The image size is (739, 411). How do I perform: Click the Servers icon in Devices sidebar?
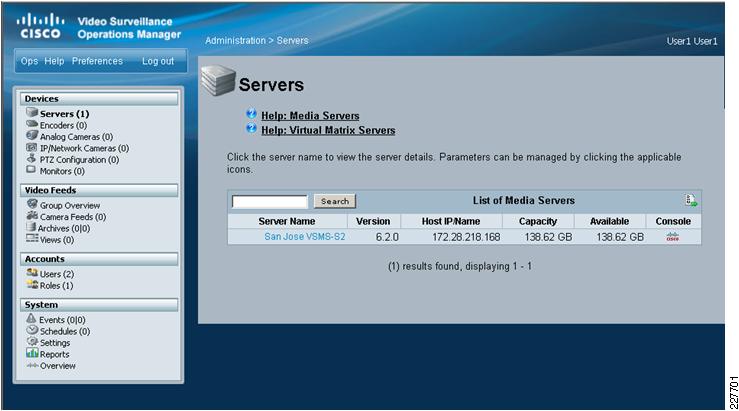pos(32,113)
